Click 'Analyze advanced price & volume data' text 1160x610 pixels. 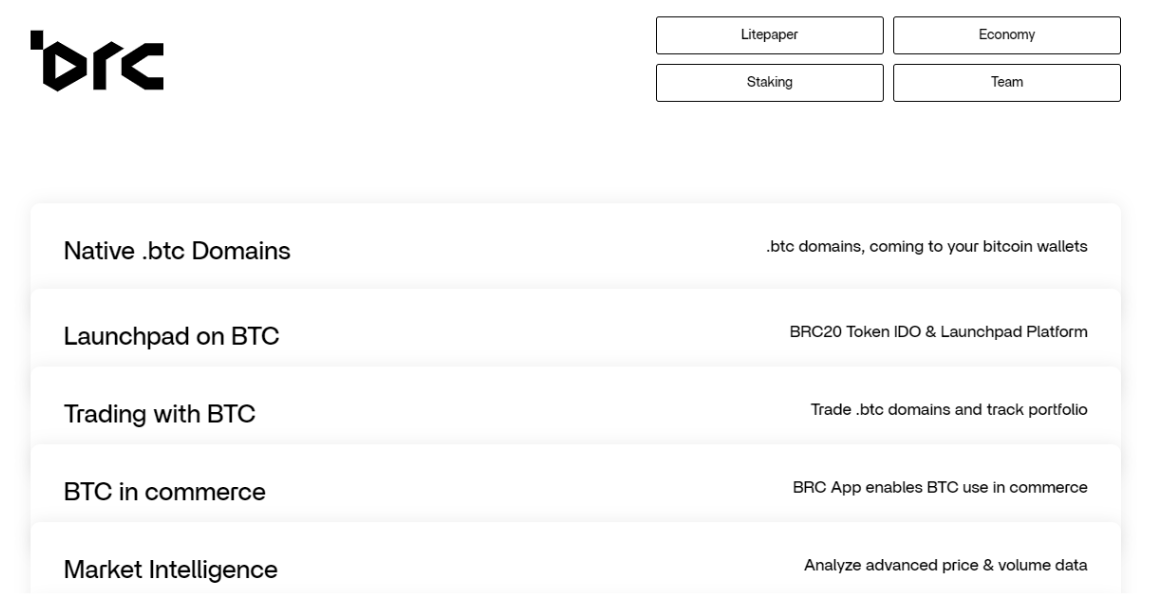pos(945,566)
